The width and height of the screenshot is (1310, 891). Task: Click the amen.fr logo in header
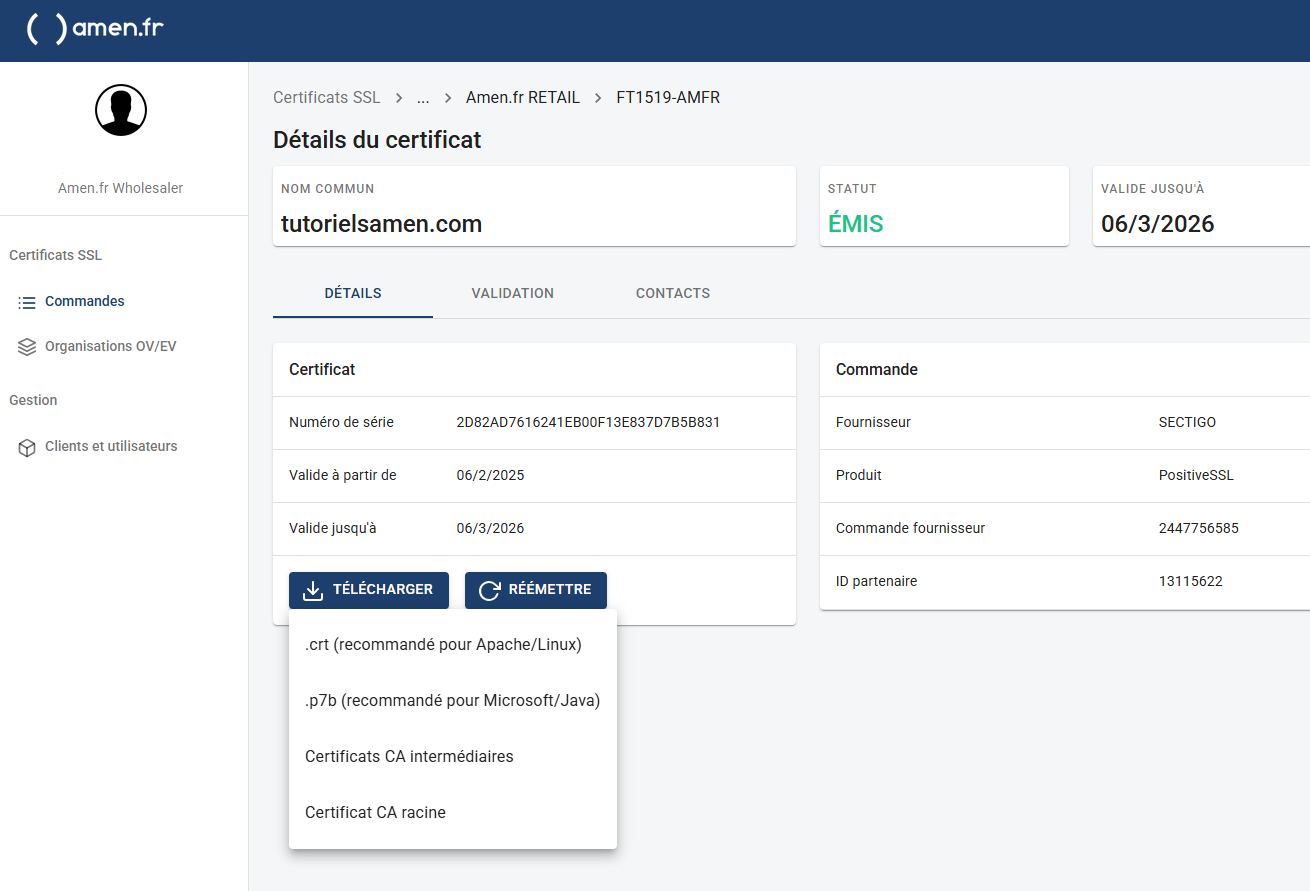click(x=95, y=29)
